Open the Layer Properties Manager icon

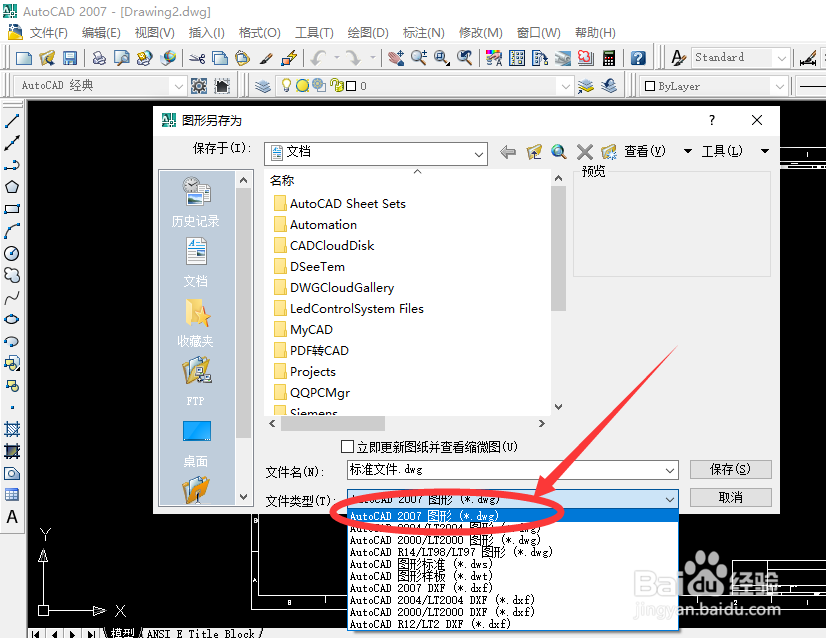[x=263, y=85]
